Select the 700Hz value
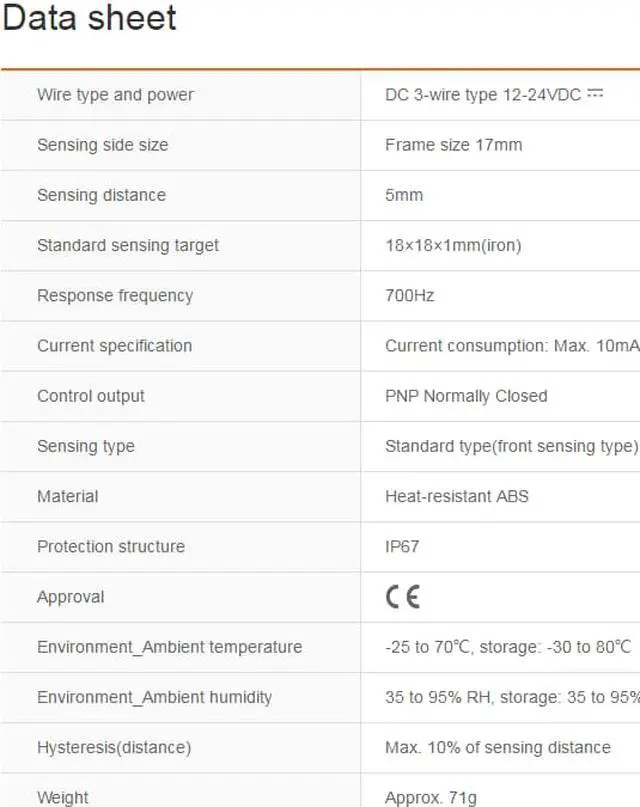 point(409,296)
